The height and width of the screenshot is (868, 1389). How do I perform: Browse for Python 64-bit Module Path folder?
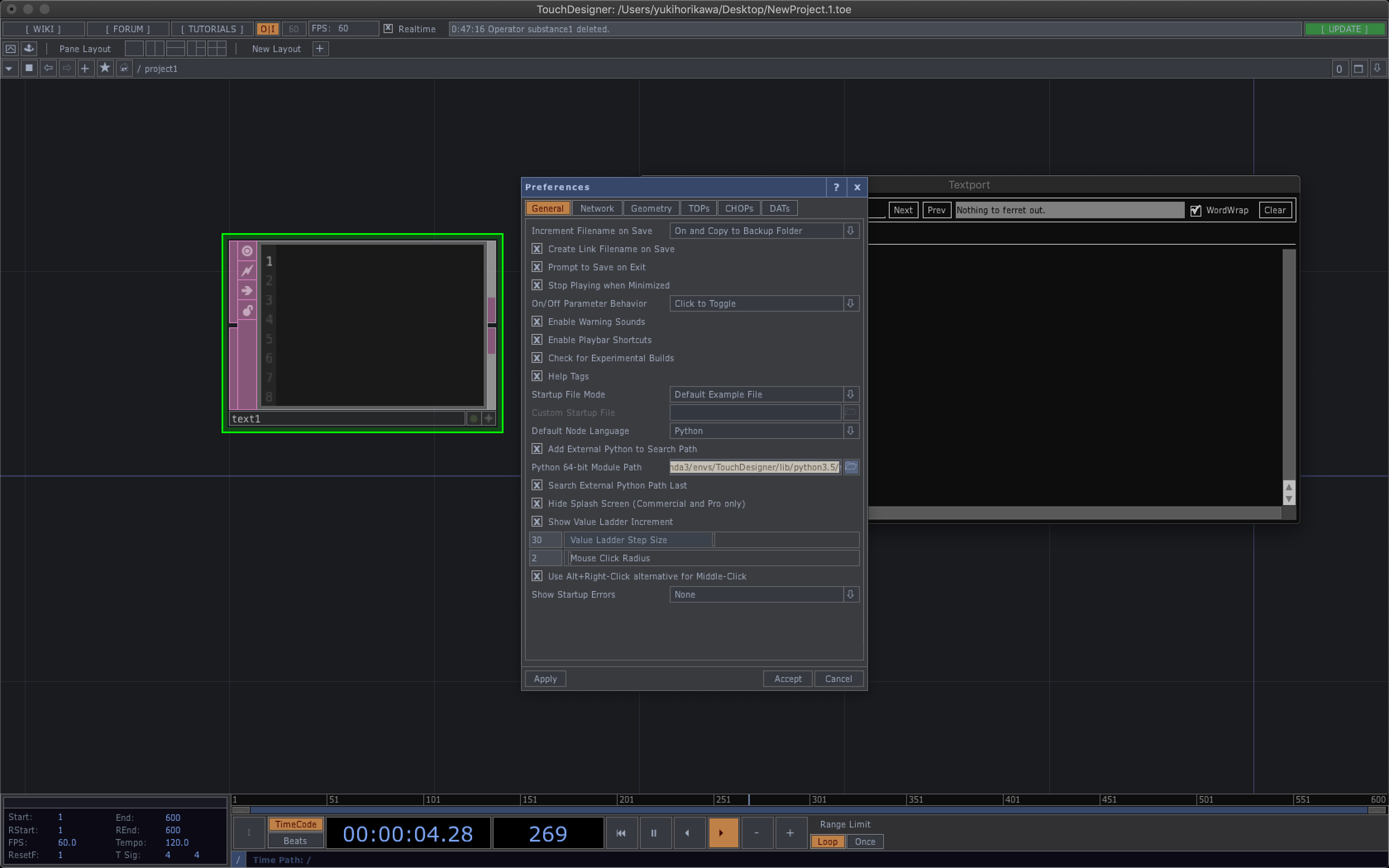(851, 467)
